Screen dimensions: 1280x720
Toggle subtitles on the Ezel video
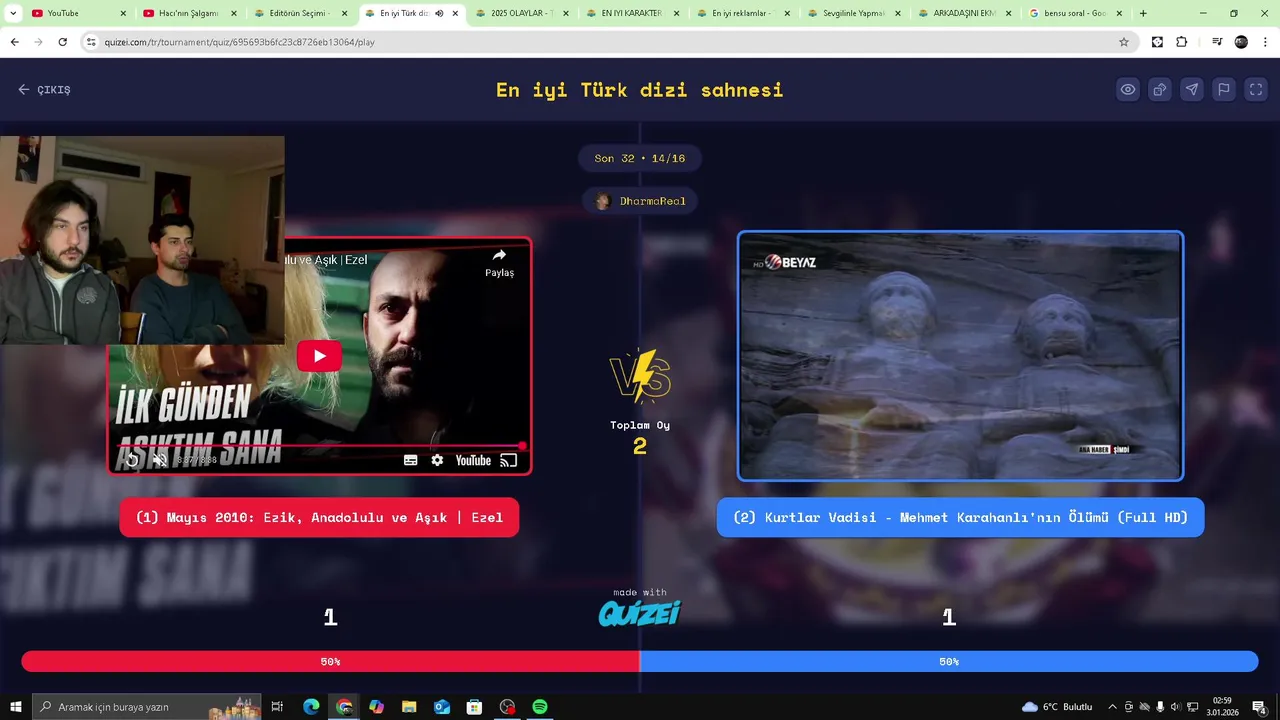pyautogui.click(x=410, y=460)
